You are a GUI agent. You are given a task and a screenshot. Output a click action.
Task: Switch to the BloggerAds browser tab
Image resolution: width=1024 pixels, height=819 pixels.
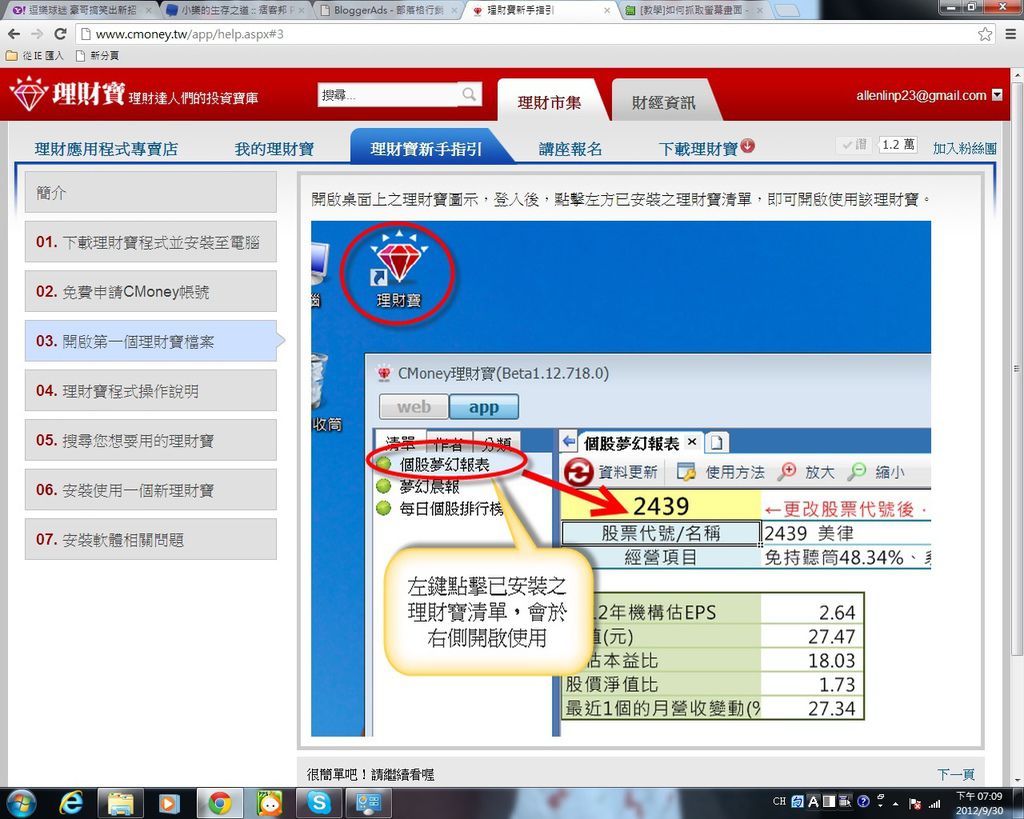(x=390, y=10)
